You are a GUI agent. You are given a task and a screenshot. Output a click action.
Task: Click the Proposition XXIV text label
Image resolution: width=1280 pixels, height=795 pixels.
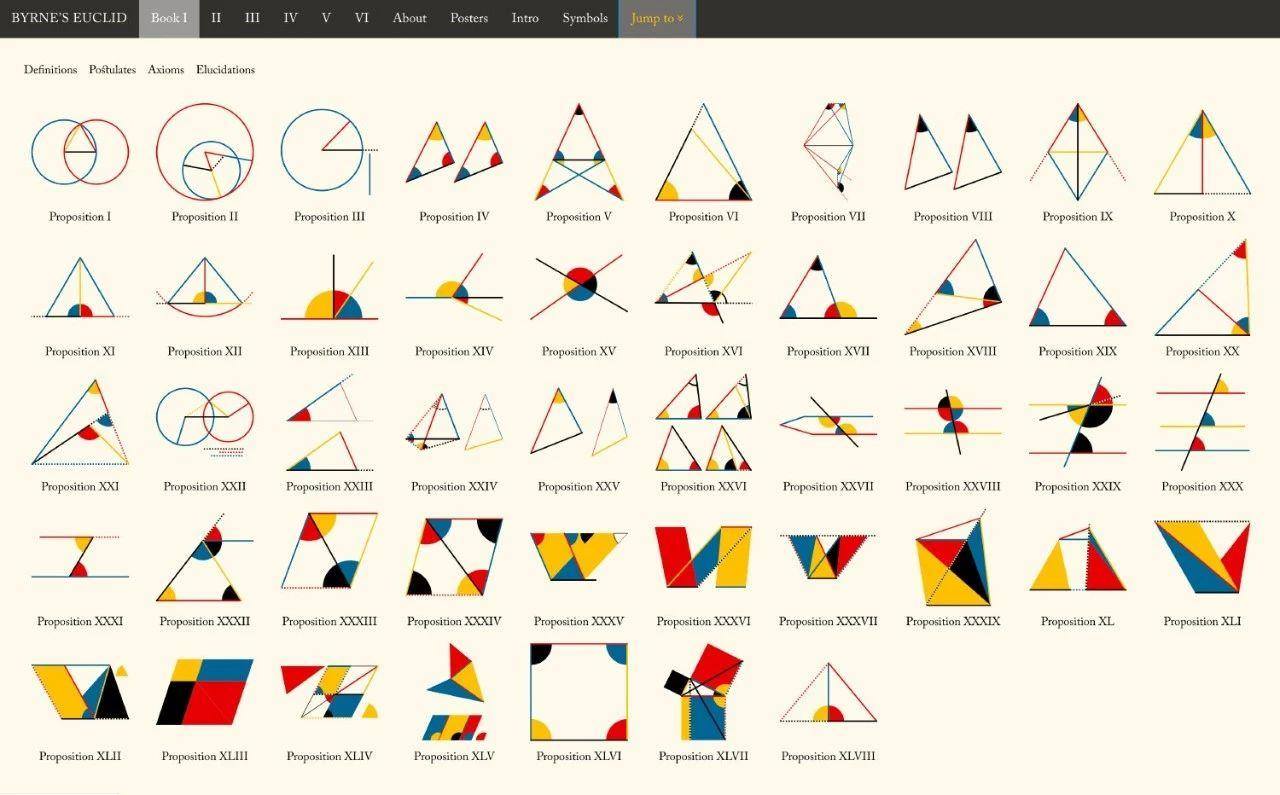point(454,487)
